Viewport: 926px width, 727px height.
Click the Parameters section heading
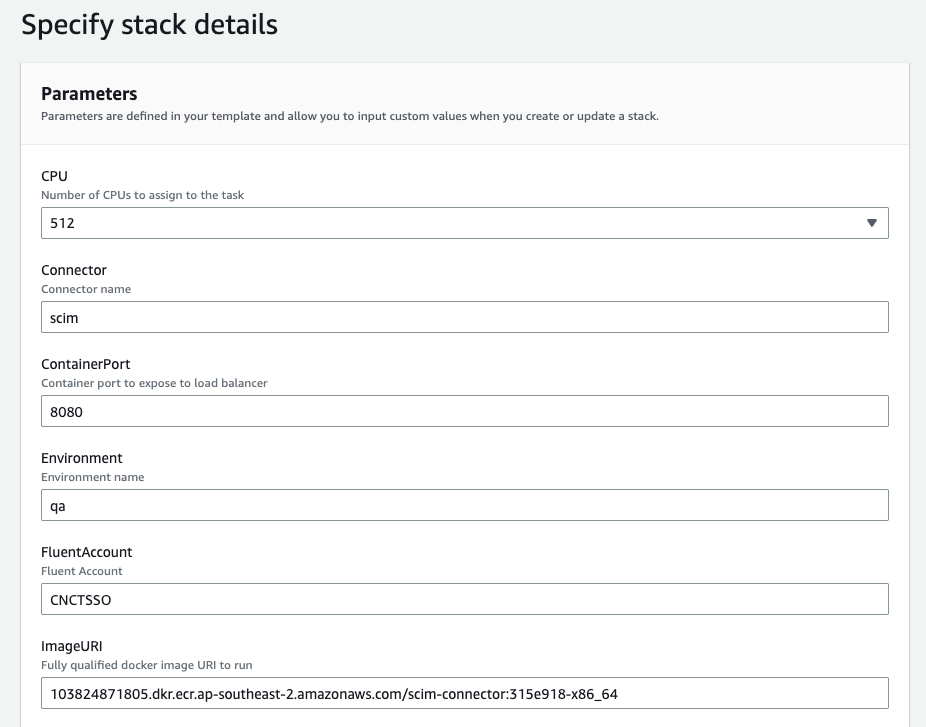[89, 94]
